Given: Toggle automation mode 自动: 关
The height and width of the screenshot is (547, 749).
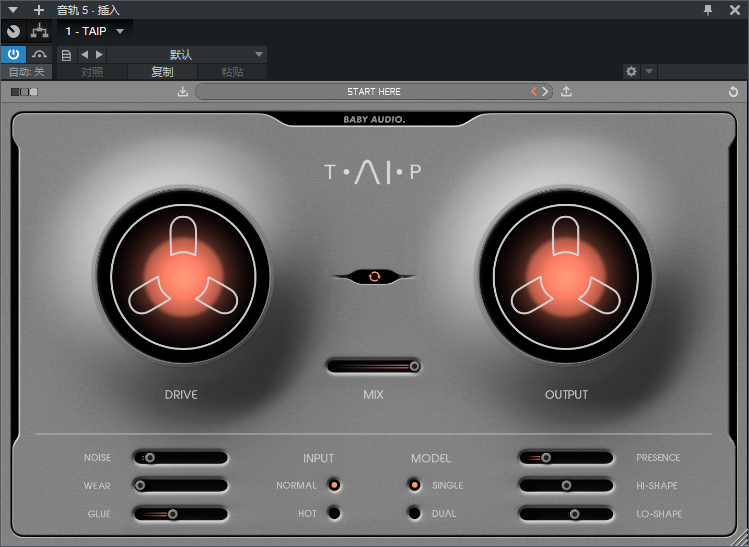Looking at the screenshot, I should click(x=27, y=72).
